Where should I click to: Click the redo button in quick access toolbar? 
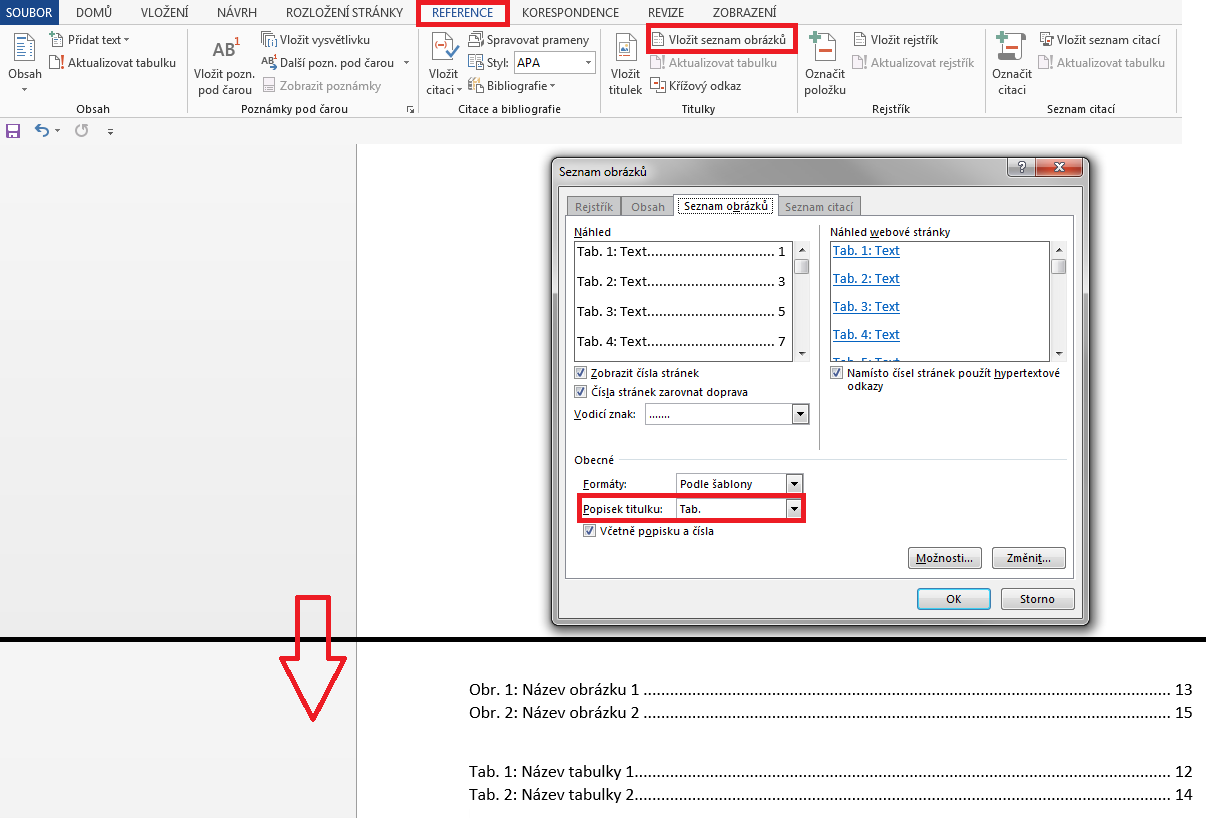pos(82,131)
